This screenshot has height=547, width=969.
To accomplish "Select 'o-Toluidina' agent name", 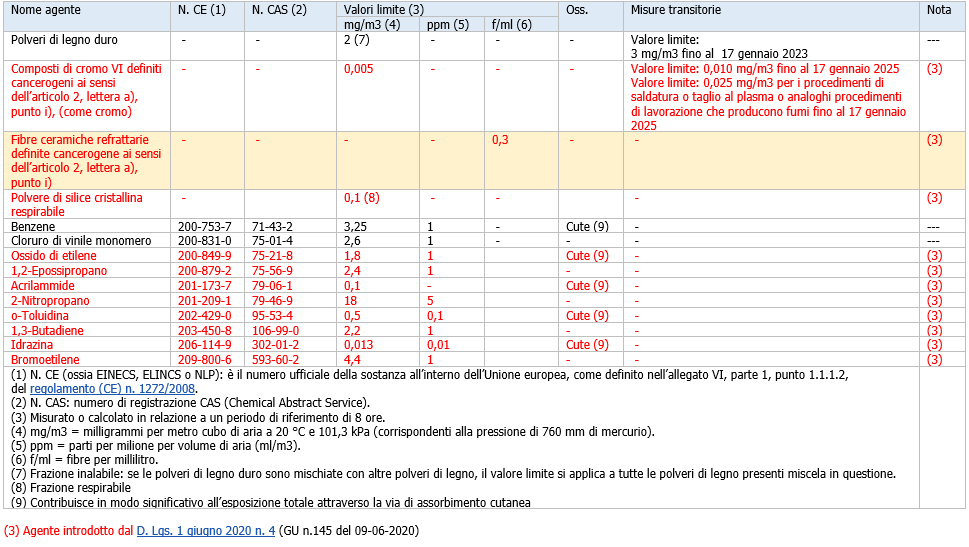I will (x=40, y=316).
